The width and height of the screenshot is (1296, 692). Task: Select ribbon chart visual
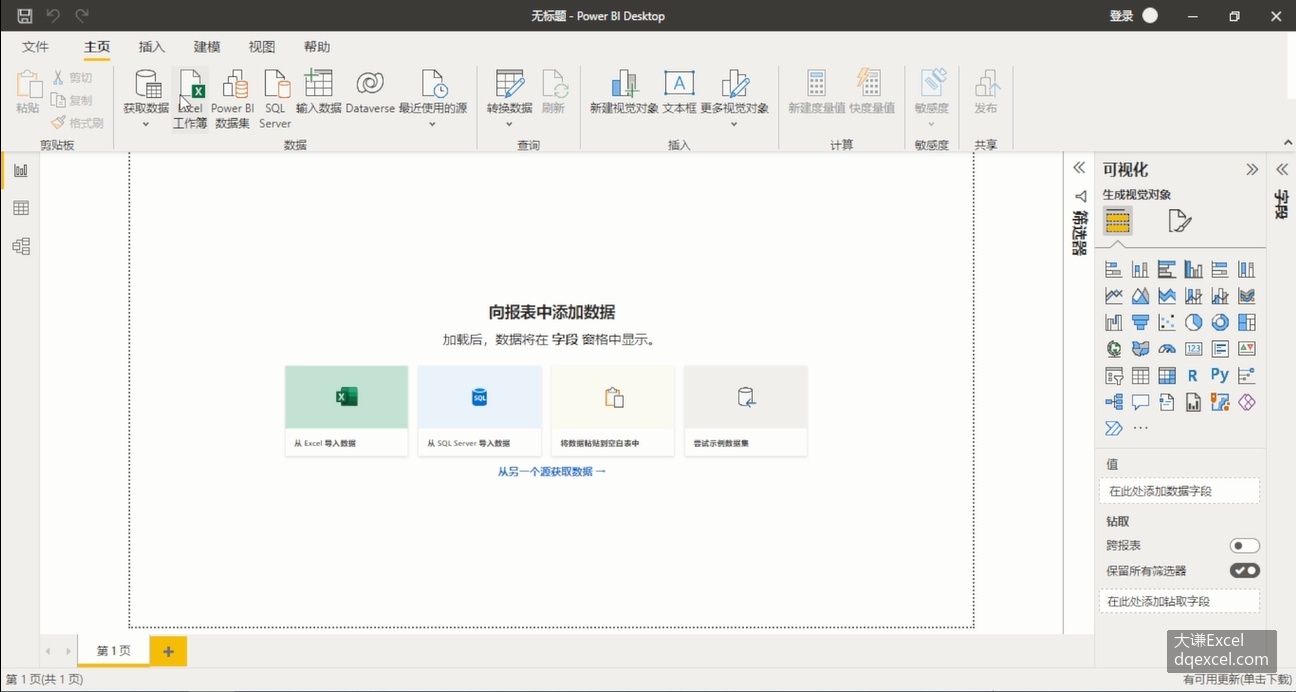pos(1246,296)
